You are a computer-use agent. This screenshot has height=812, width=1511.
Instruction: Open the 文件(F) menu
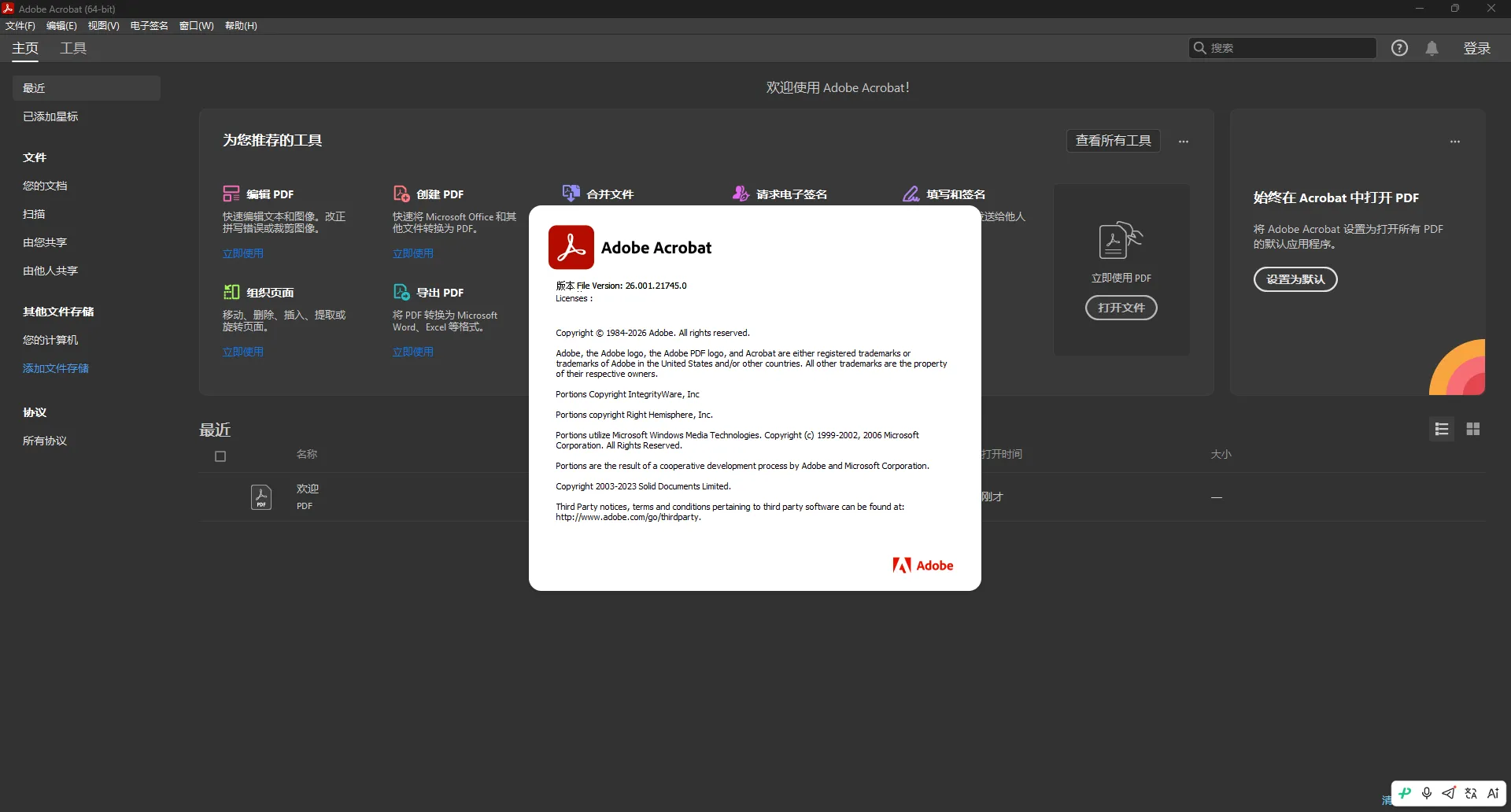pos(20,26)
